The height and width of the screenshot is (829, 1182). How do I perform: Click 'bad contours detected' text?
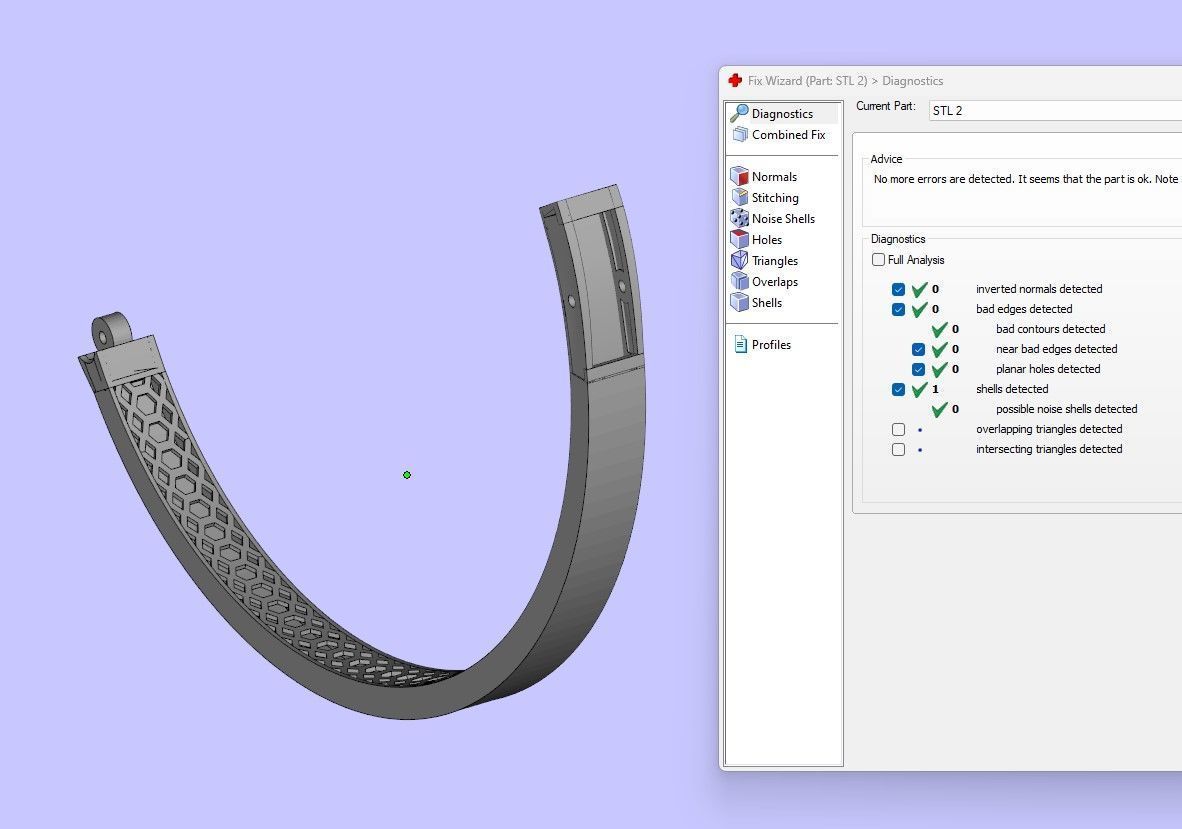pyautogui.click(x=1050, y=329)
